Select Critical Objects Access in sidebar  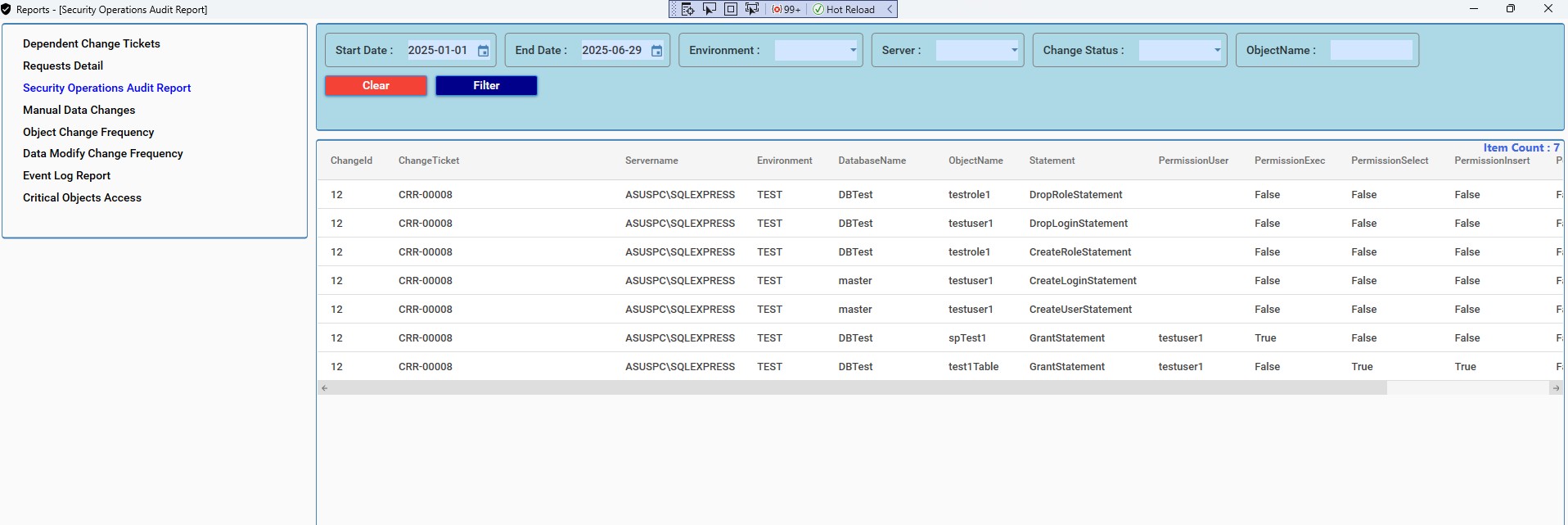pos(82,197)
